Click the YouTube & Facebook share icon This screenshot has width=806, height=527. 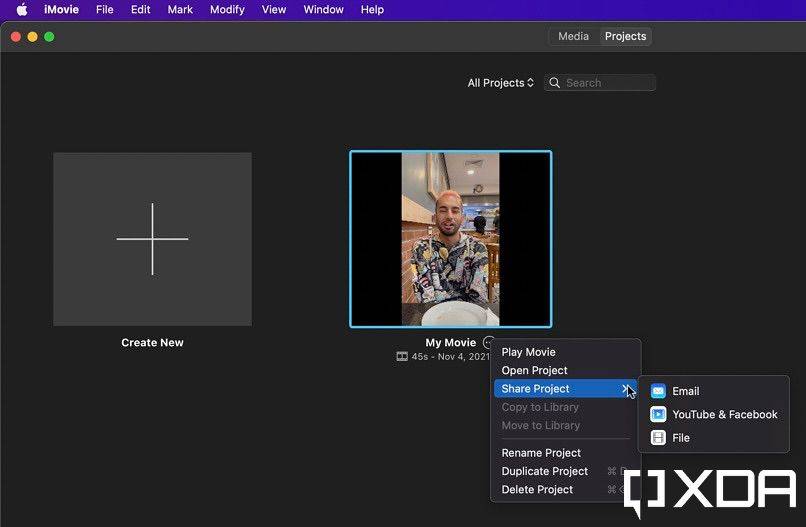pyautogui.click(x=658, y=414)
